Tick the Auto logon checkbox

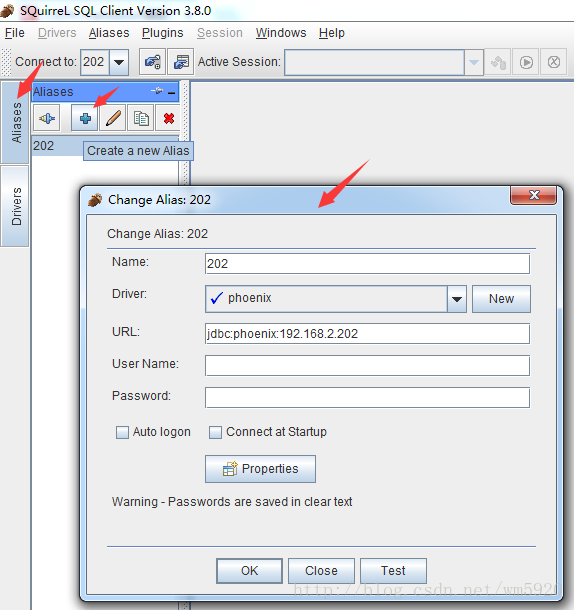(x=122, y=432)
